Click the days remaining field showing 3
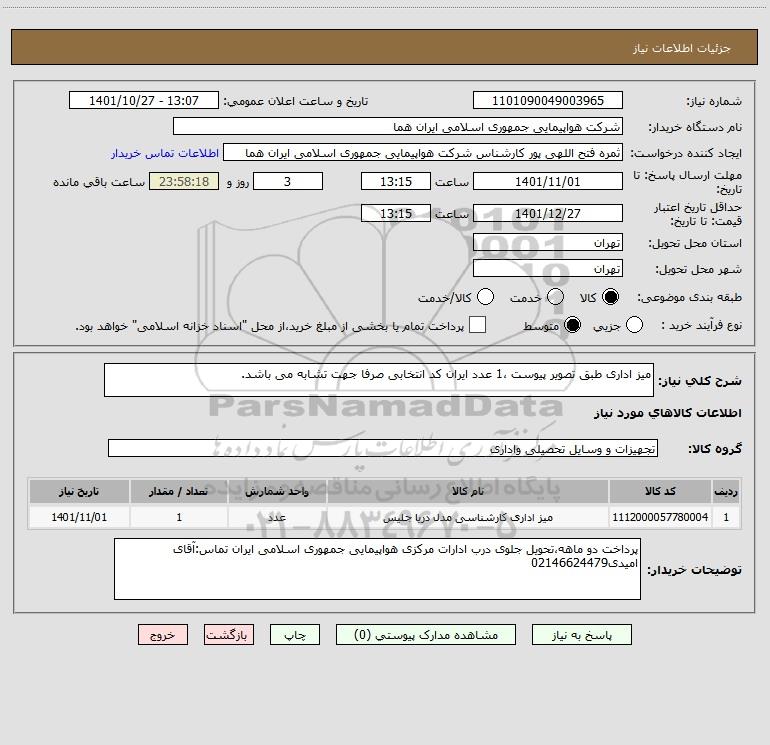Viewport: 770px width, 745px height. 288,181
